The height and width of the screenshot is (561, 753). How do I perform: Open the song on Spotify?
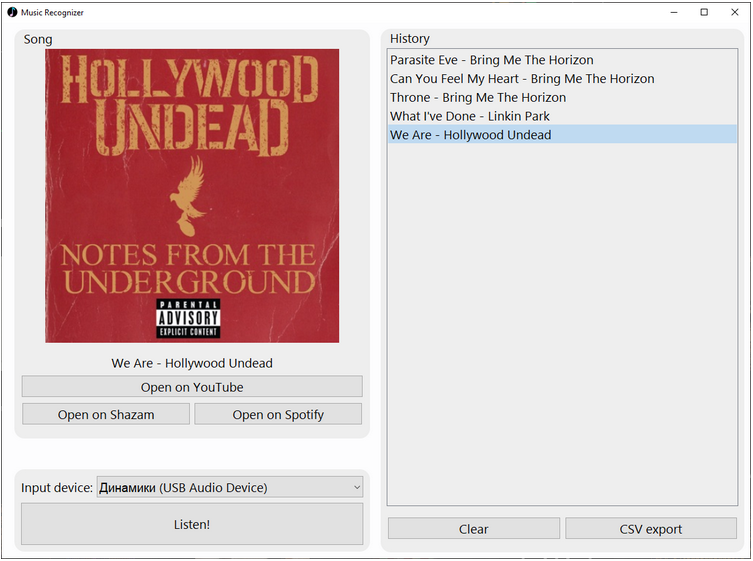[278, 414]
